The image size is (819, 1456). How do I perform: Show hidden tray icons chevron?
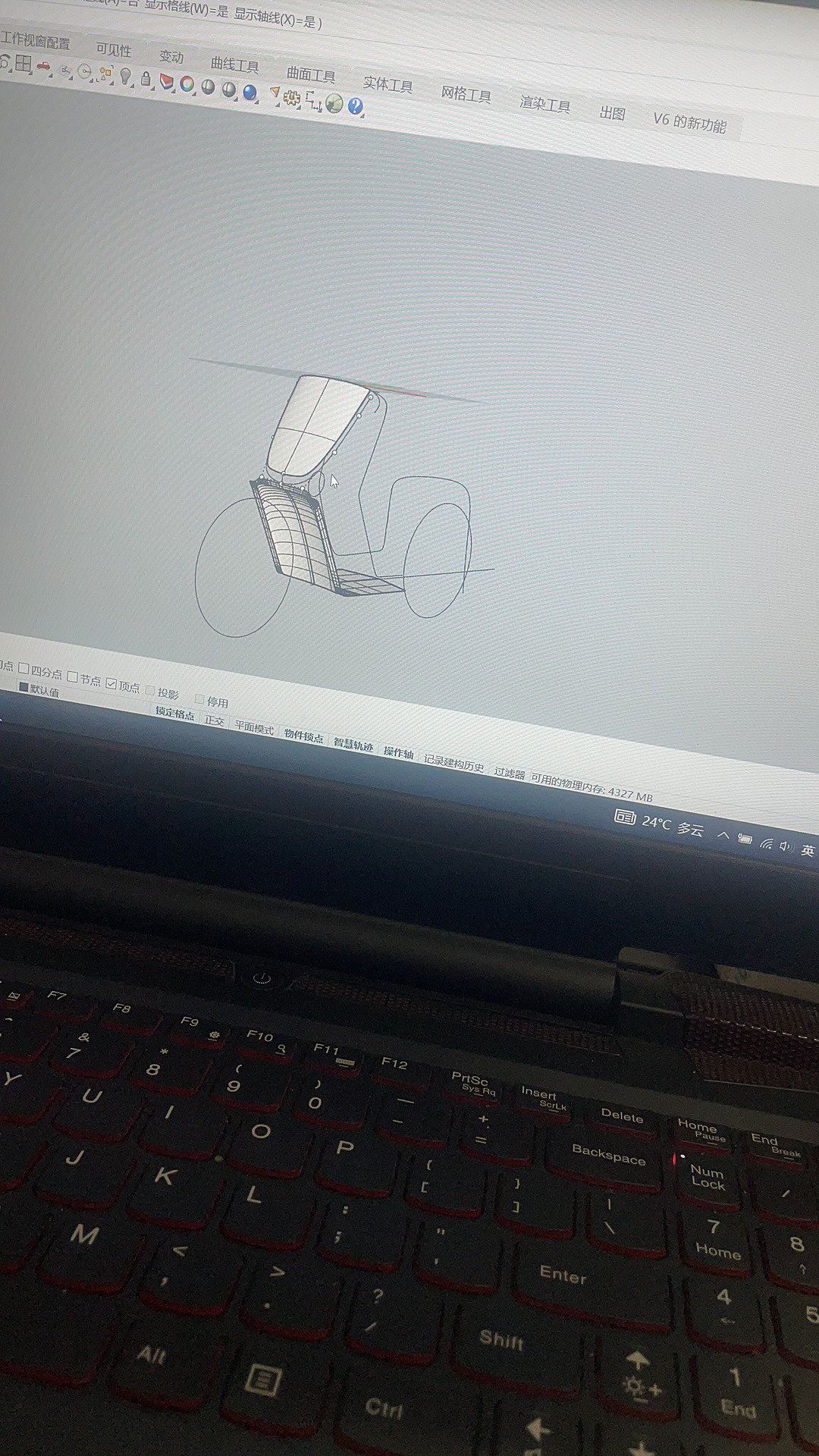point(723,834)
